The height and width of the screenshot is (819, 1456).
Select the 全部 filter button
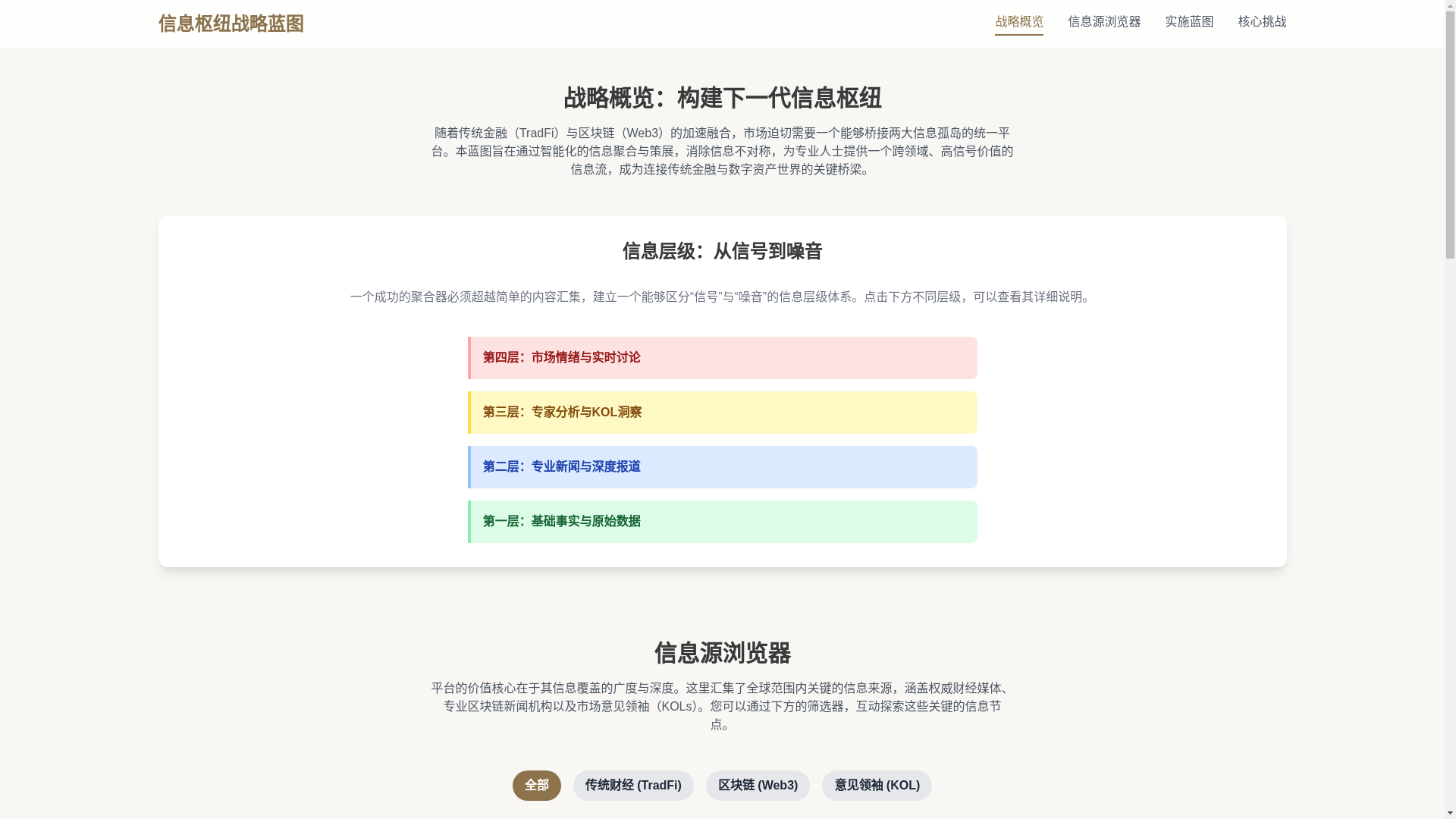coord(536,786)
